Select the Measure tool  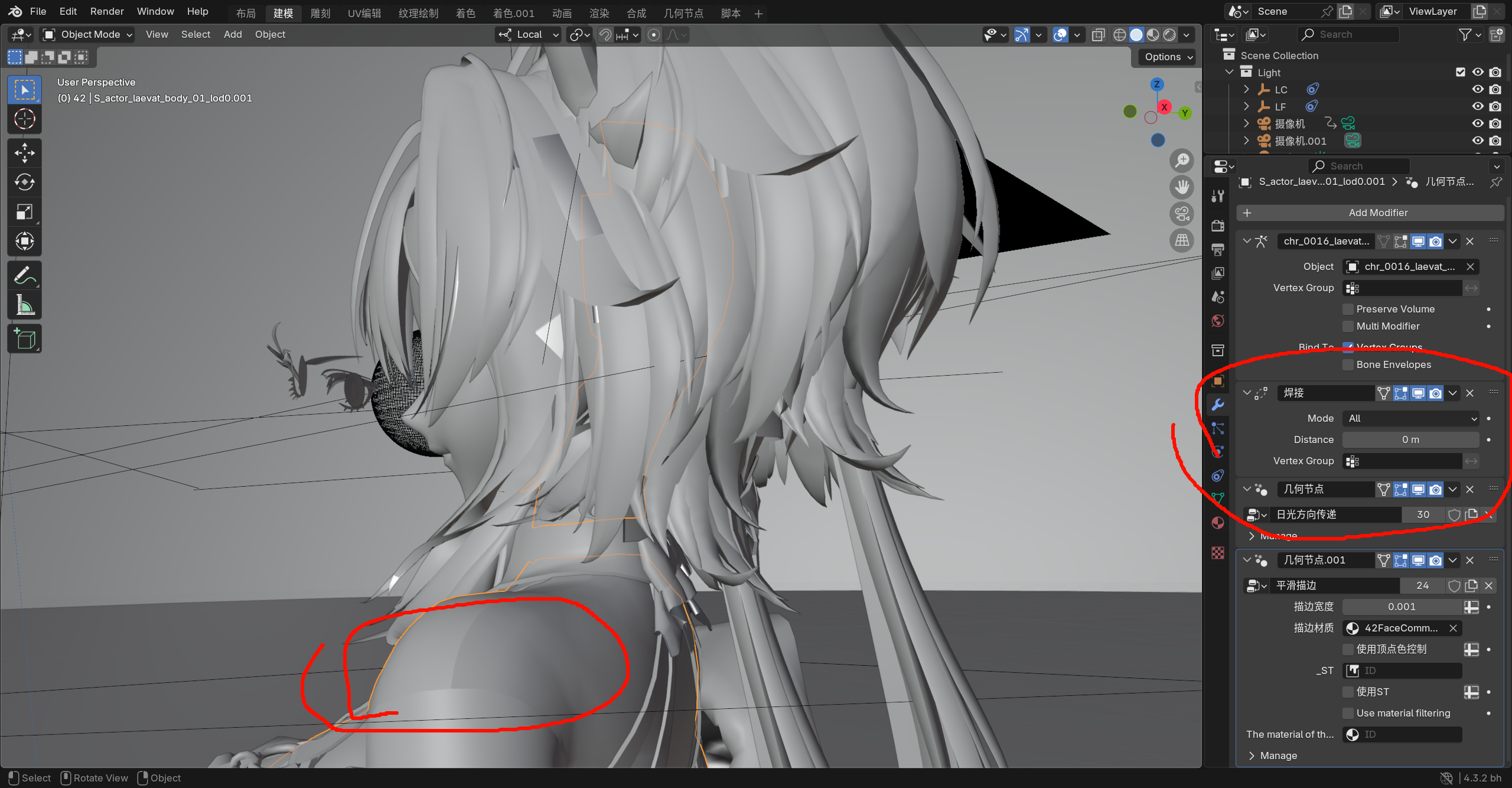[24, 305]
